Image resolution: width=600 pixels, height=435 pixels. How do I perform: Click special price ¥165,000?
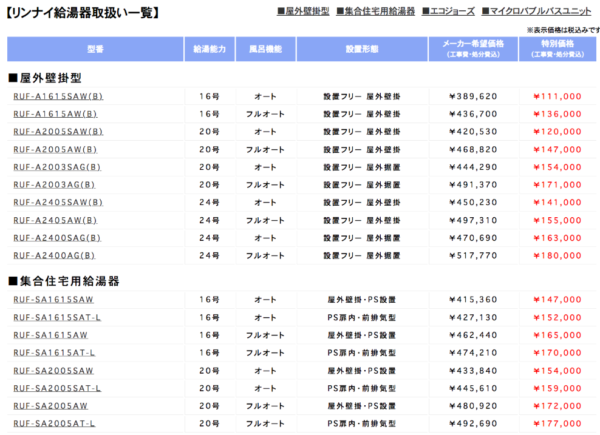[558, 335]
